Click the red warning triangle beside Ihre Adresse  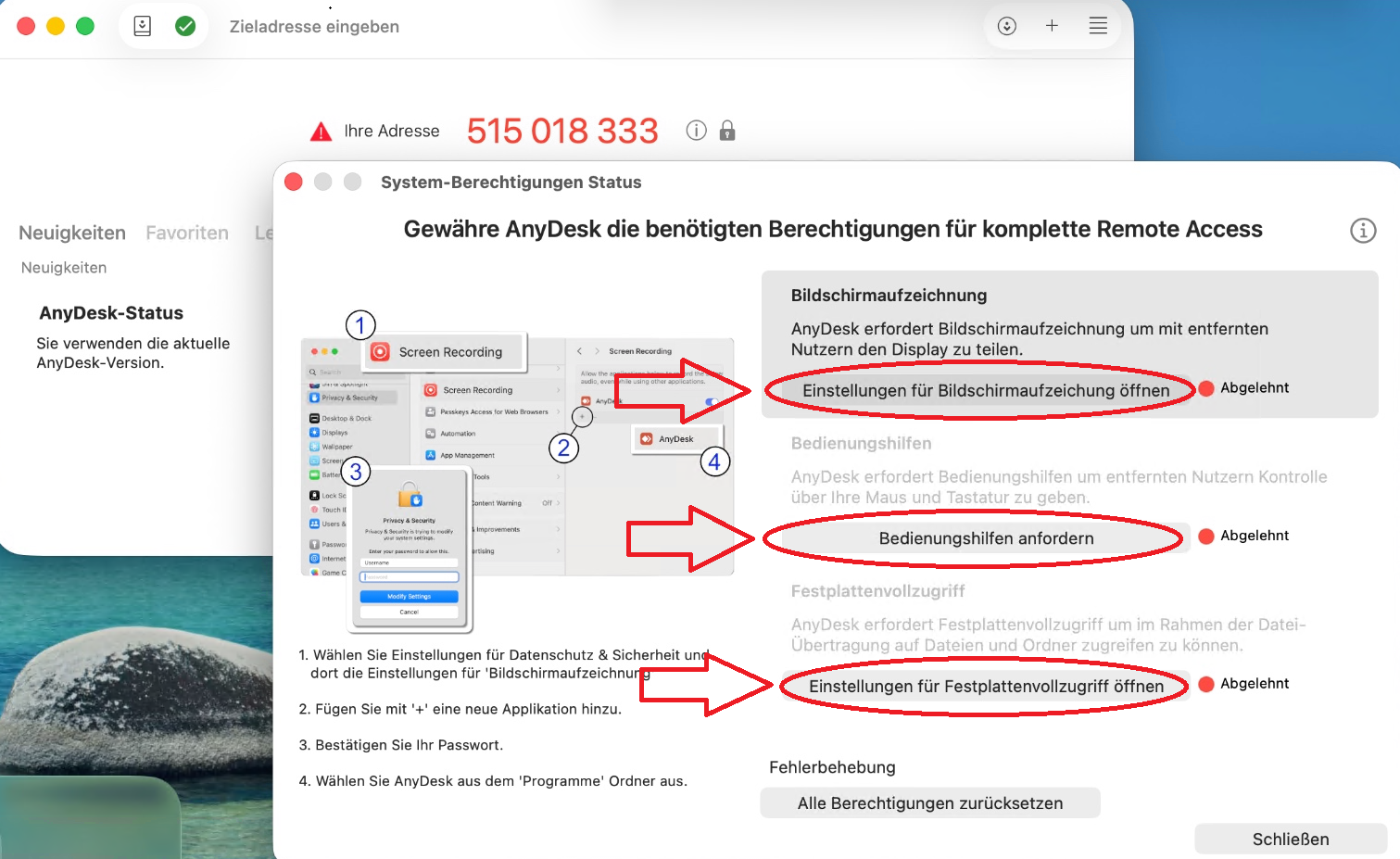(x=321, y=132)
